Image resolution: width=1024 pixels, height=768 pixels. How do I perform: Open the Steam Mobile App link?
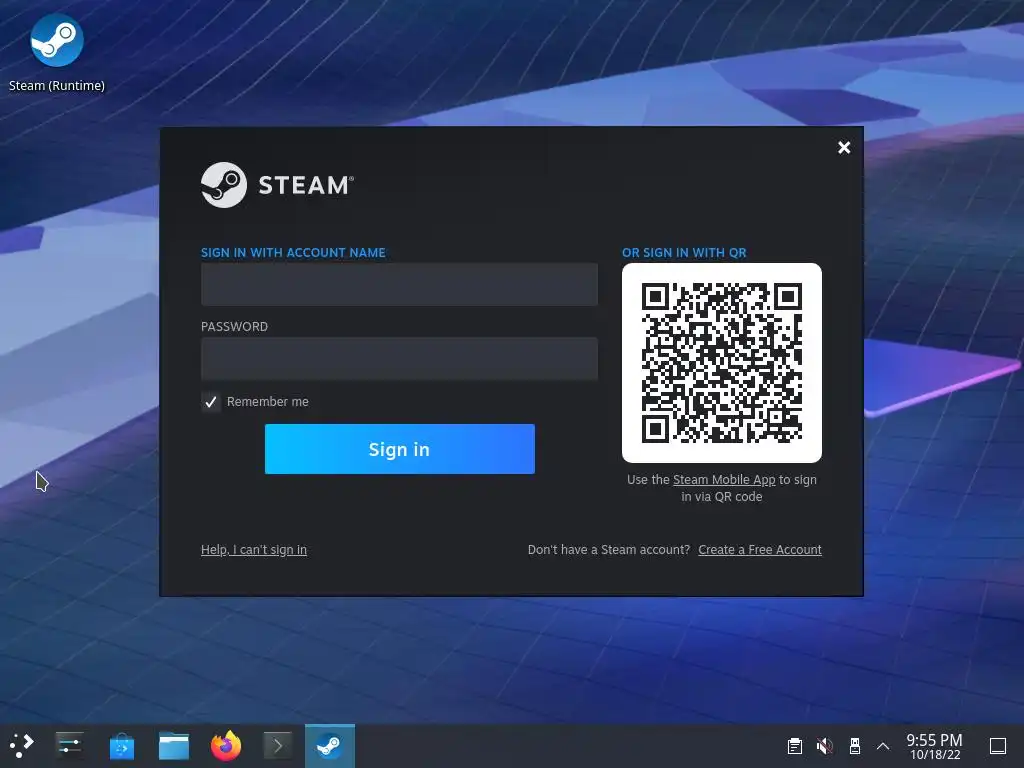click(x=724, y=479)
